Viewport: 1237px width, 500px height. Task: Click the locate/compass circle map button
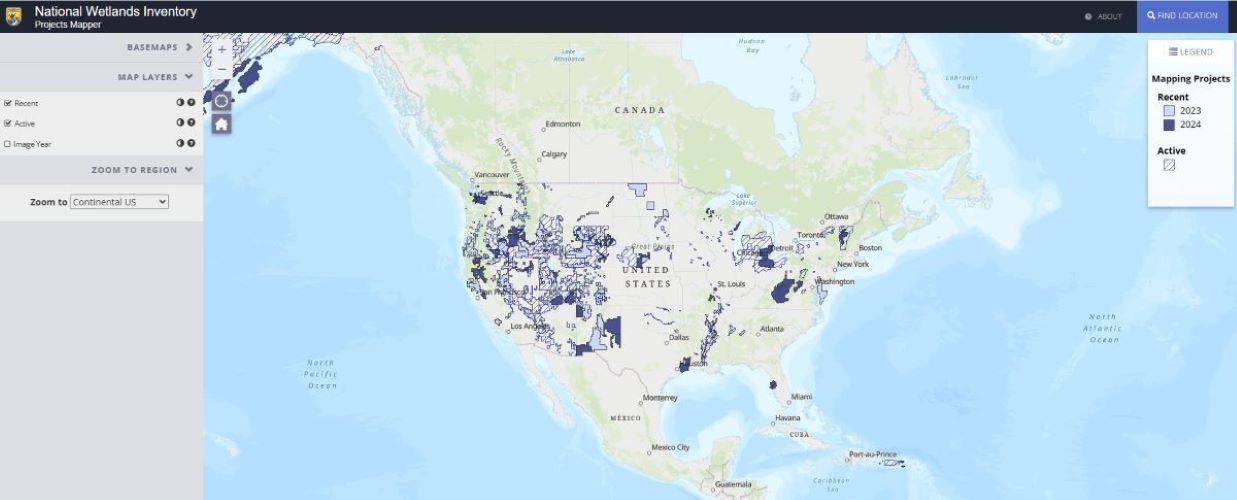pos(222,101)
